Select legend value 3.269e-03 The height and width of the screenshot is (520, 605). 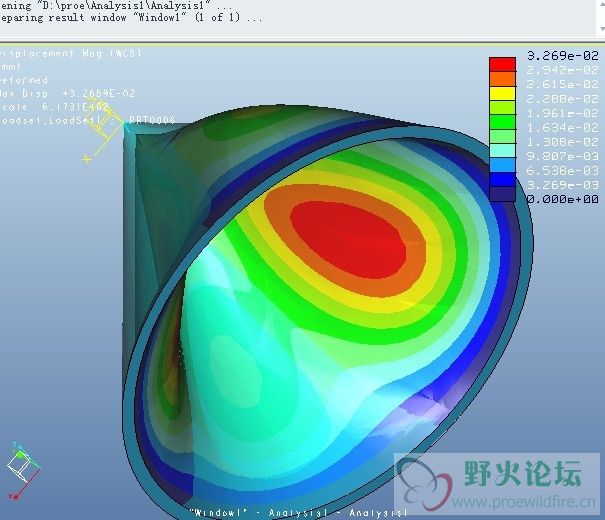click(563, 185)
